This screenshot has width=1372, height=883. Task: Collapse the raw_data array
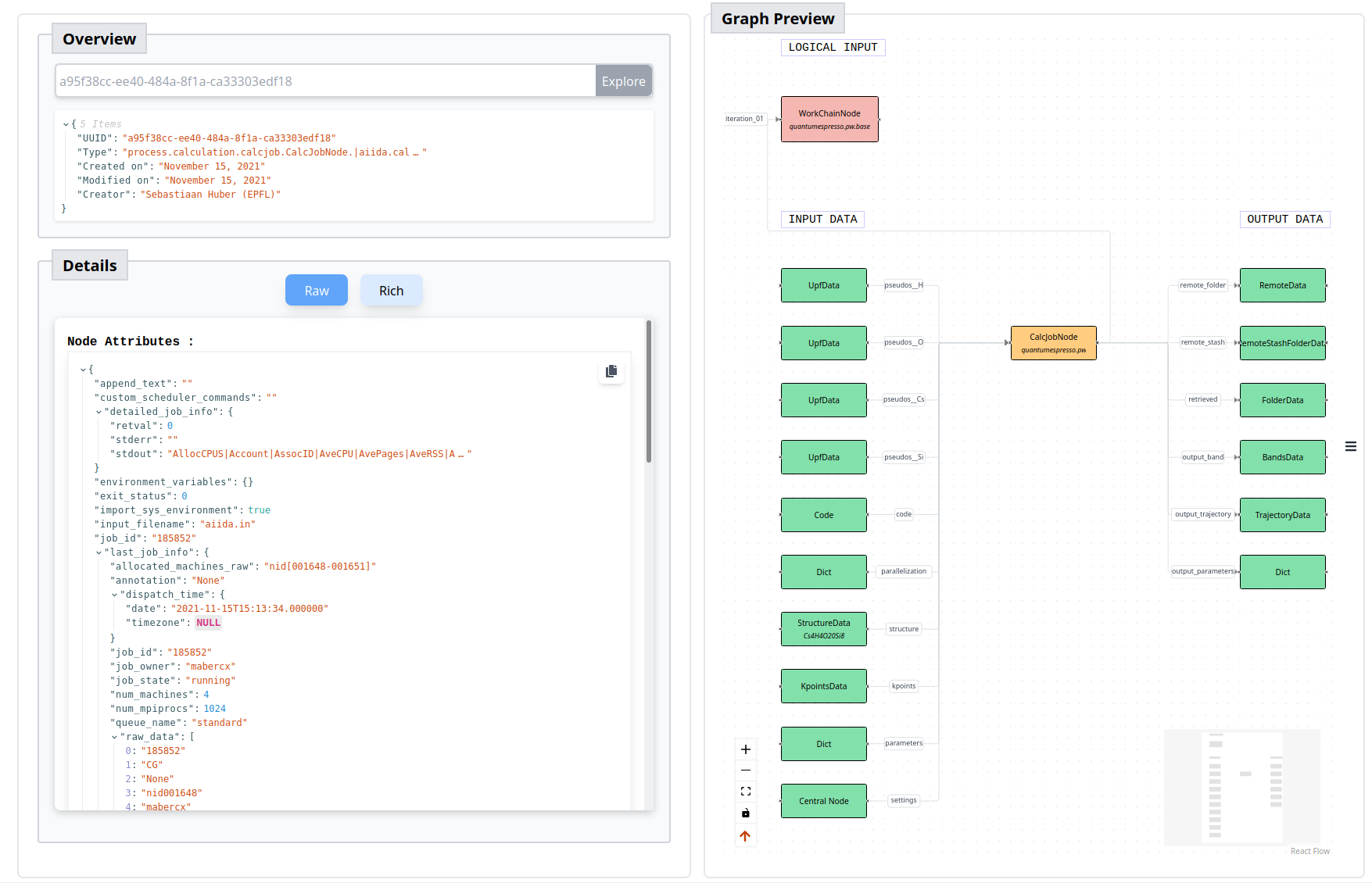(x=114, y=737)
